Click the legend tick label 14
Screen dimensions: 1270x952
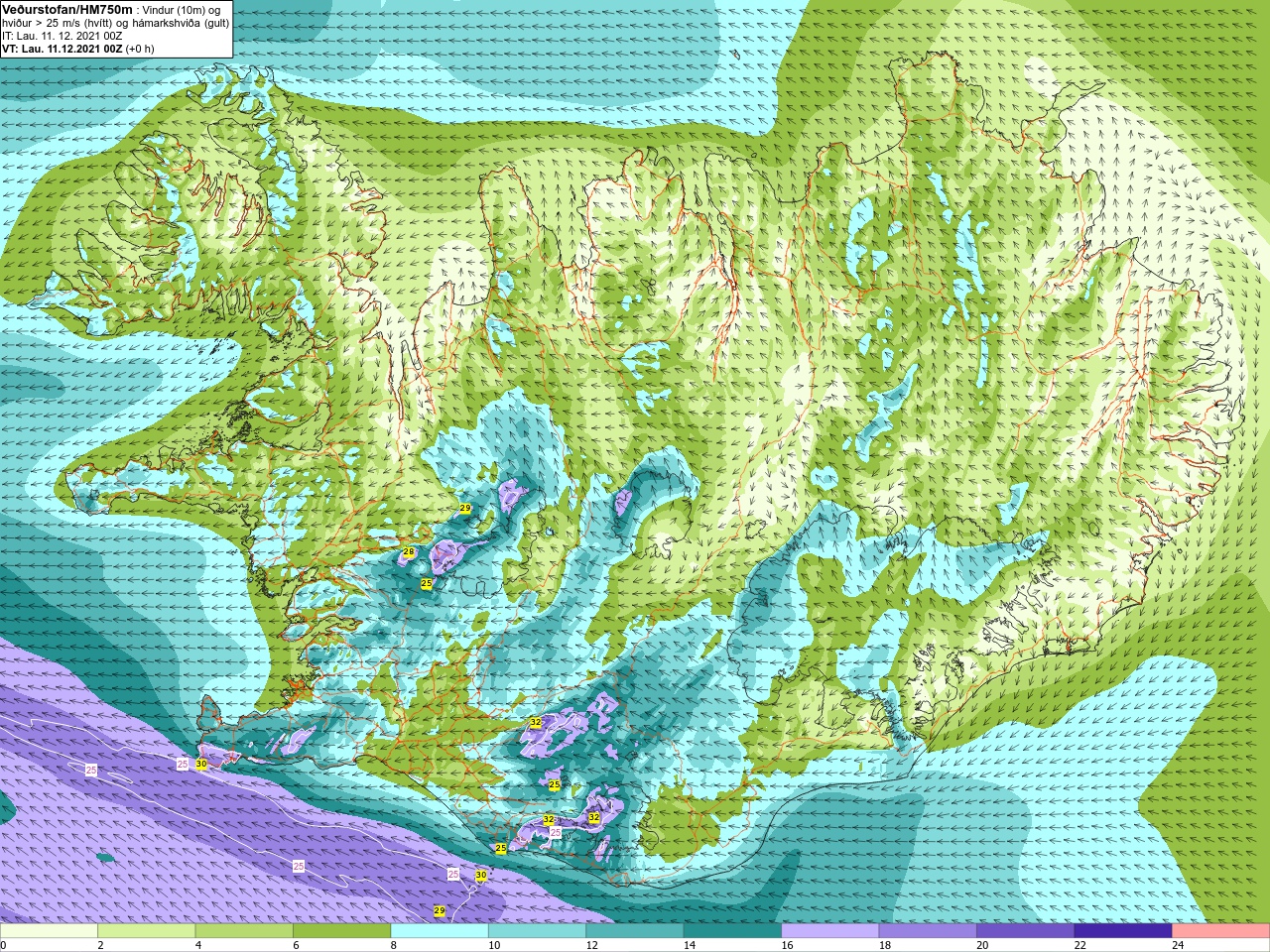pos(689,945)
